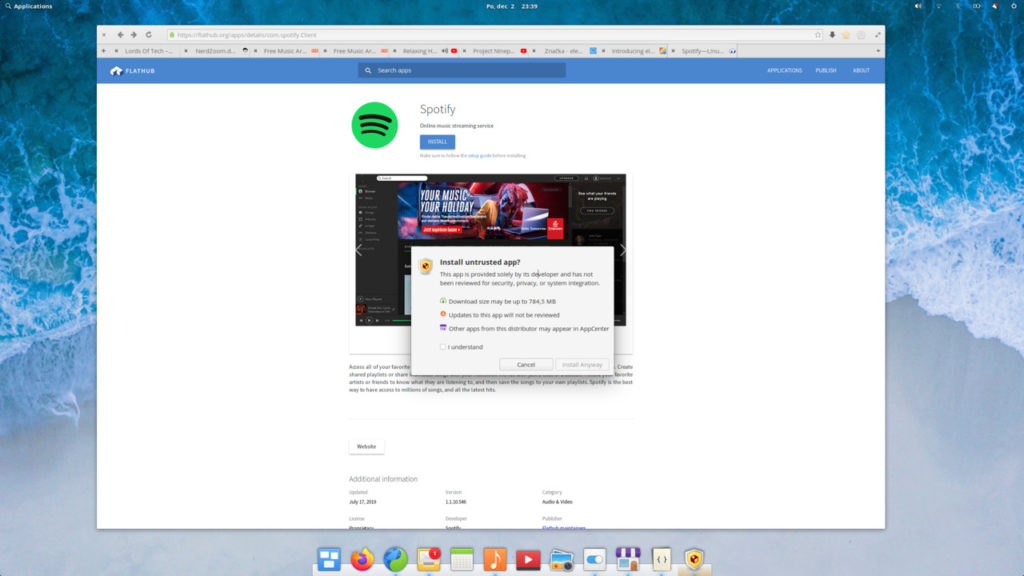Open the notifications bell indicator
Viewport: 1024px width, 576px height.
(995, 6)
